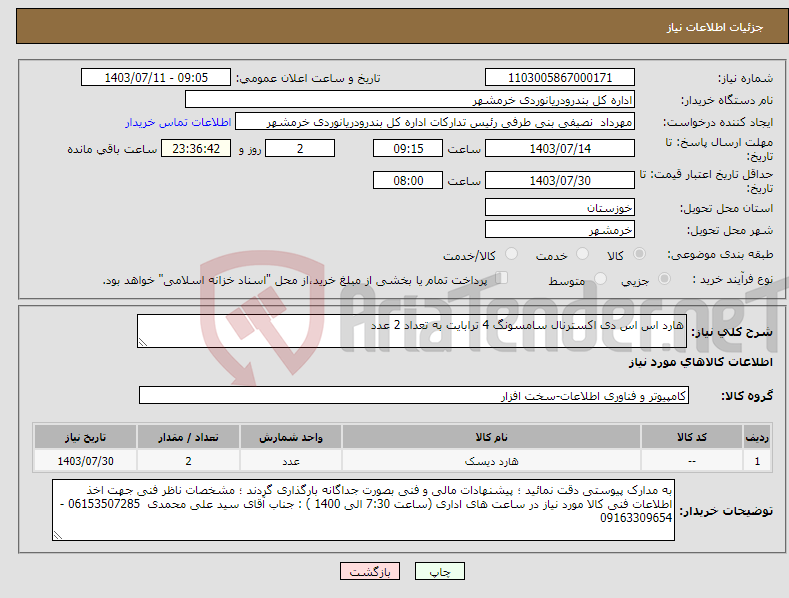Viewport: 789px width, 598px height.
Task: Click the تاریخ نیاز column header
Action: coord(86,437)
